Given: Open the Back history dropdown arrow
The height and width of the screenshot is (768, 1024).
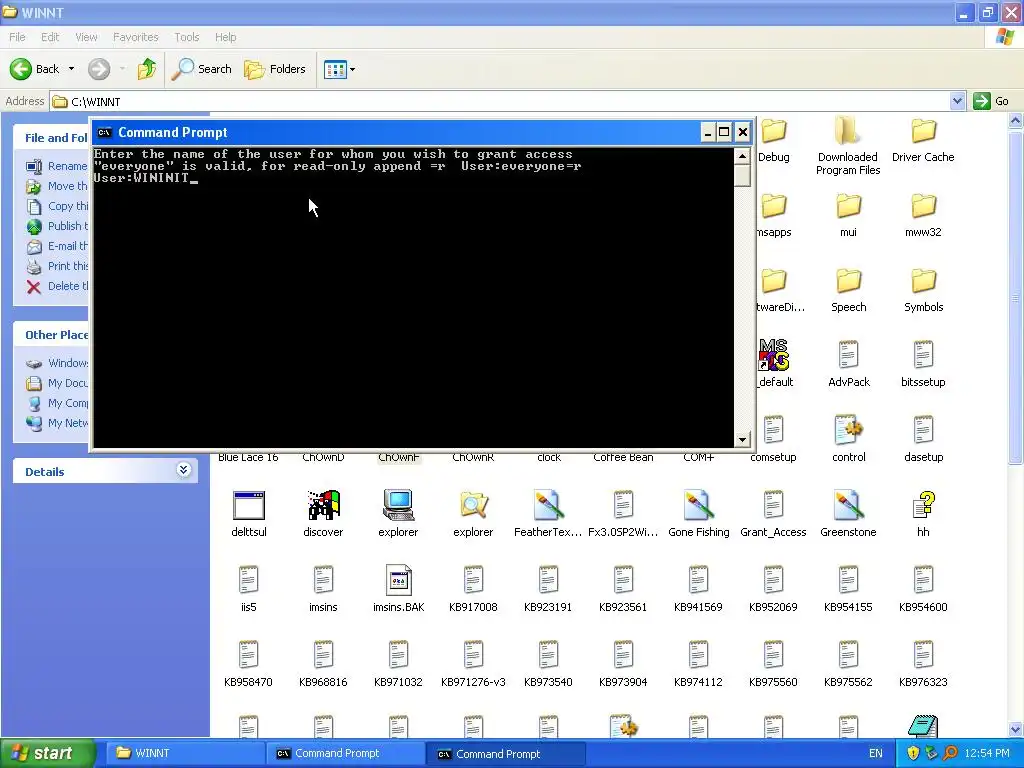Looking at the screenshot, I should (x=71, y=69).
